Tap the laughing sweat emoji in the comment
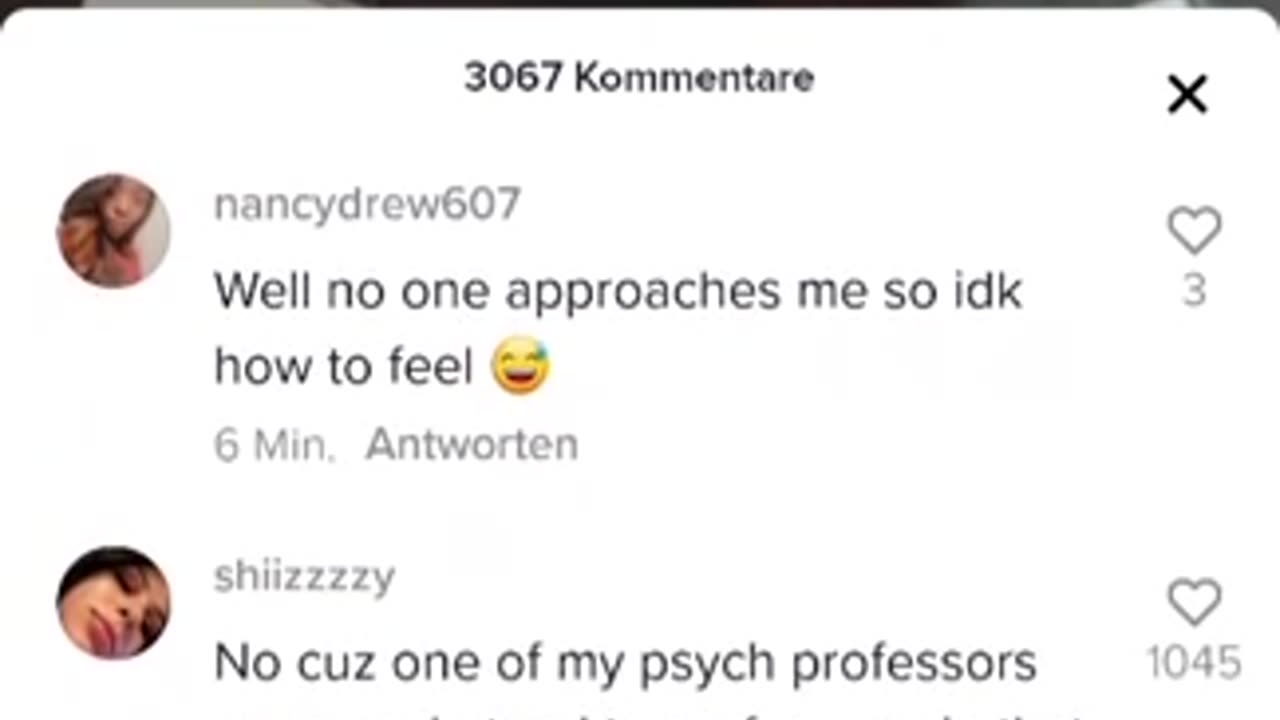The width and height of the screenshot is (1280, 720). tap(521, 368)
